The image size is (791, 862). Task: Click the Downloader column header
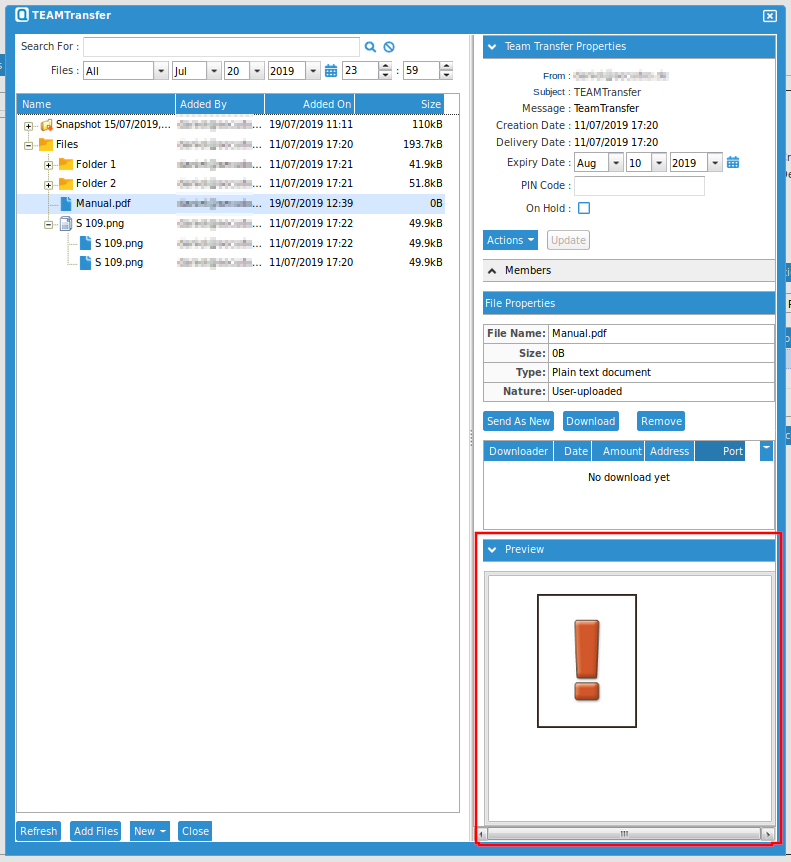pyautogui.click(x=518, y=451)
